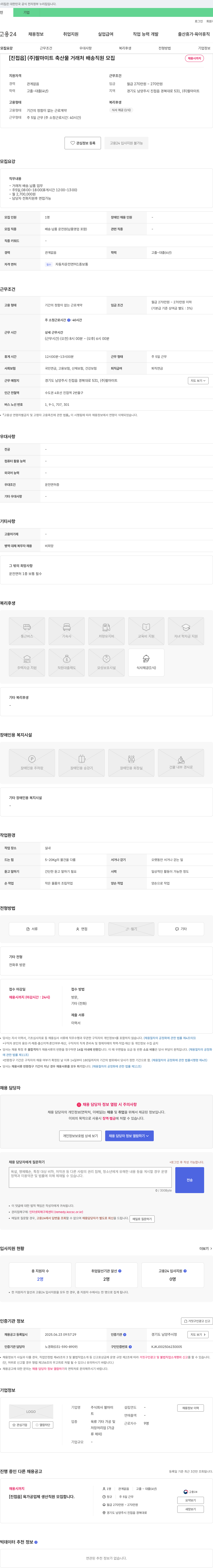213x1568 pixels.
Task: Select the 모성보호시설 welfare icon
Action: pyautogui.click(x=106, y=662)
